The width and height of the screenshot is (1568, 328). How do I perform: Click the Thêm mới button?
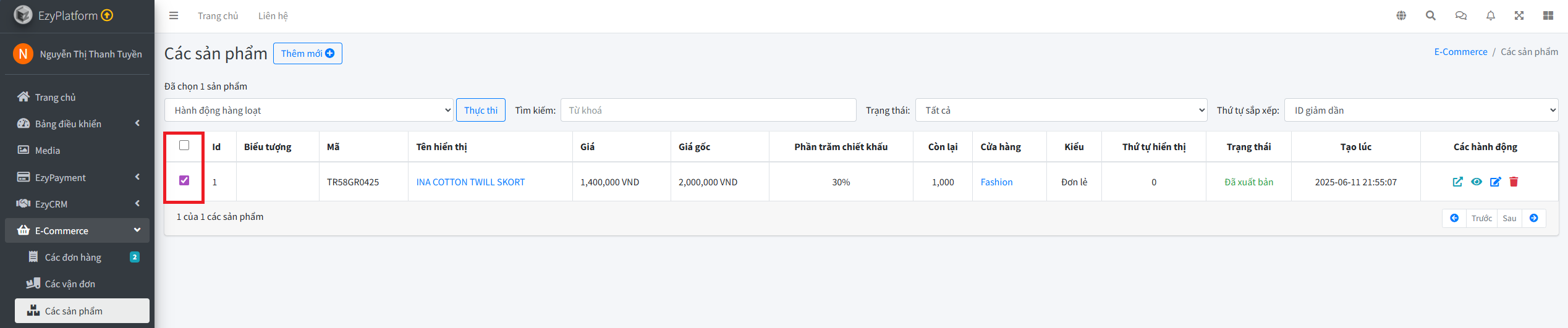click(x=307, y=54)
